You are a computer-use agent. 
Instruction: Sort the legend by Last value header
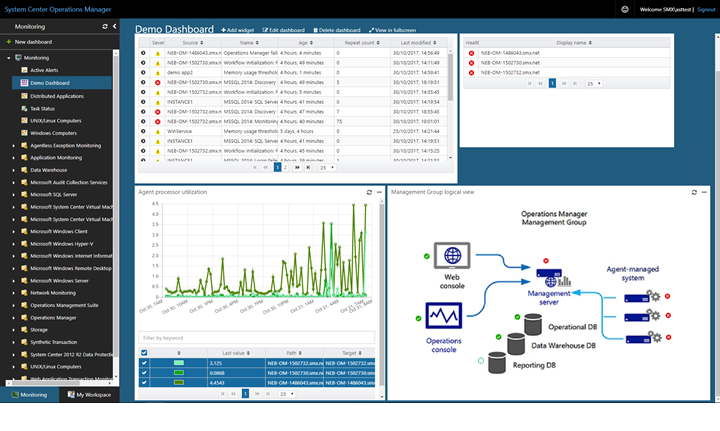pos(236,353)
